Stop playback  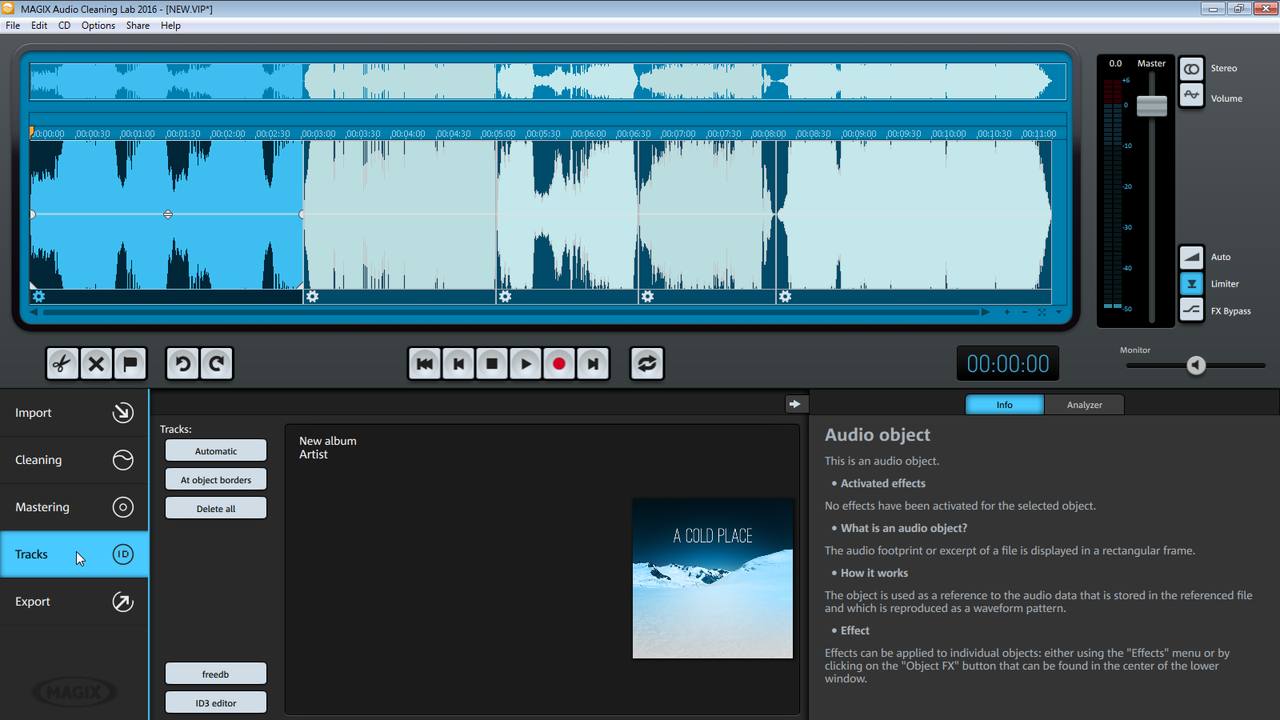pyautogui.click(x=492, y=364)
